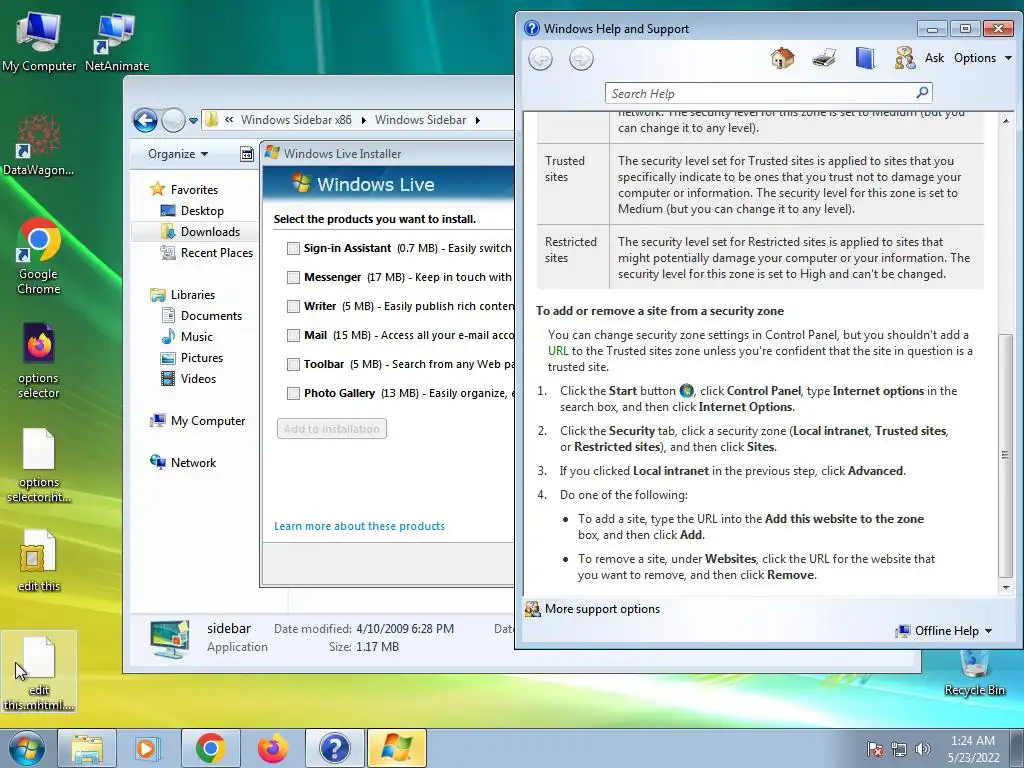Click the search magnifier in Help
The width and height of the screenshot is (1024, 768).
[x=922, y=93]
